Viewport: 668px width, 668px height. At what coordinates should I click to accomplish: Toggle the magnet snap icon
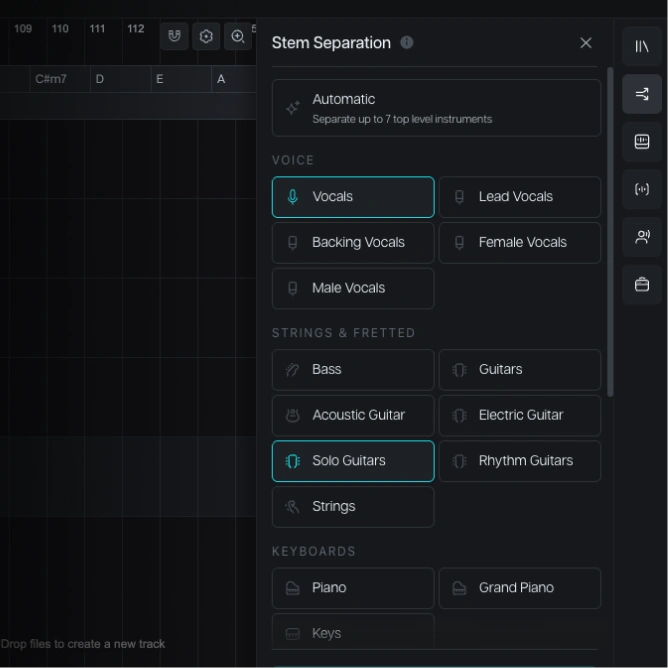174,36
